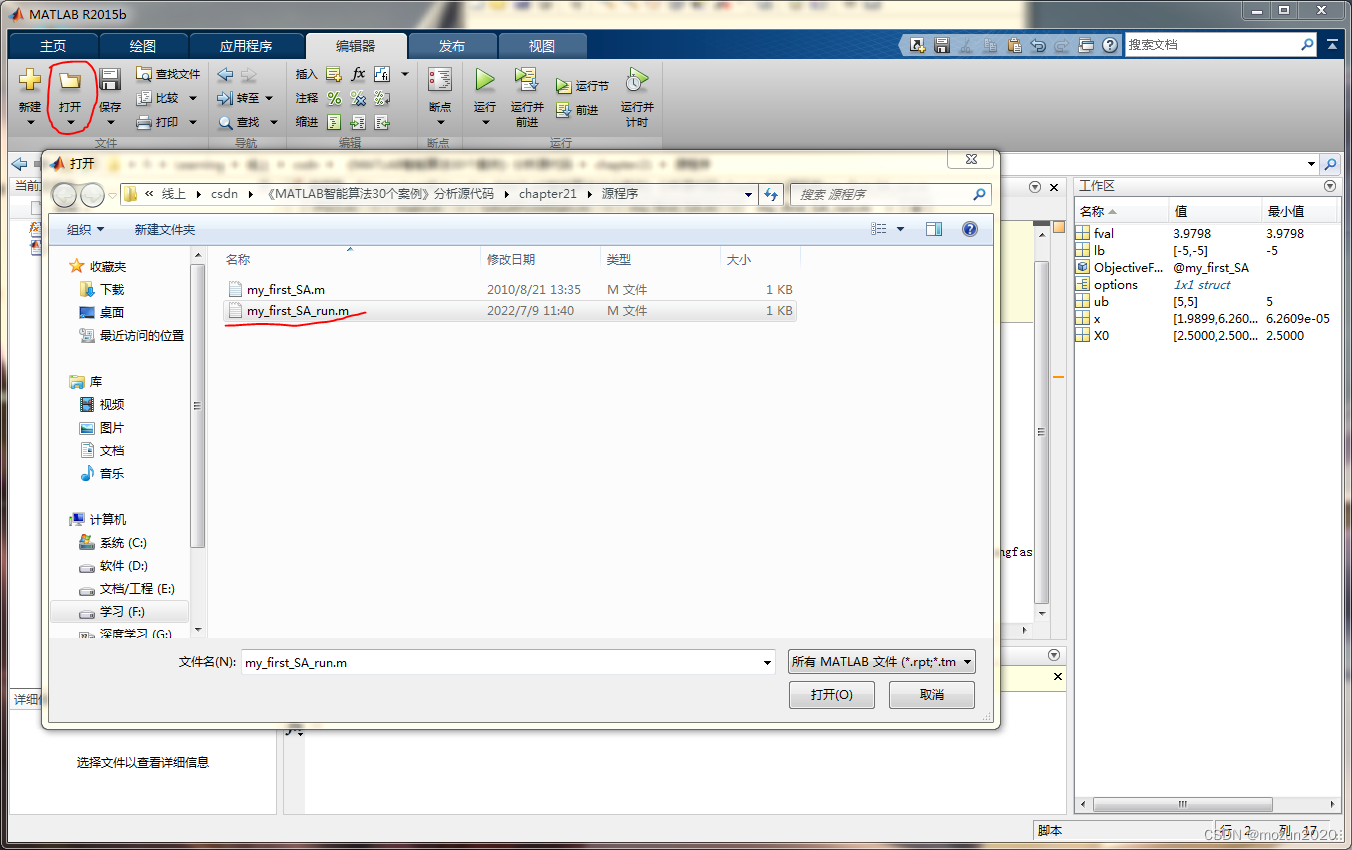Click the blue back navigation arrow in ribbon
1352x850 pixels.
click(225, 74)
